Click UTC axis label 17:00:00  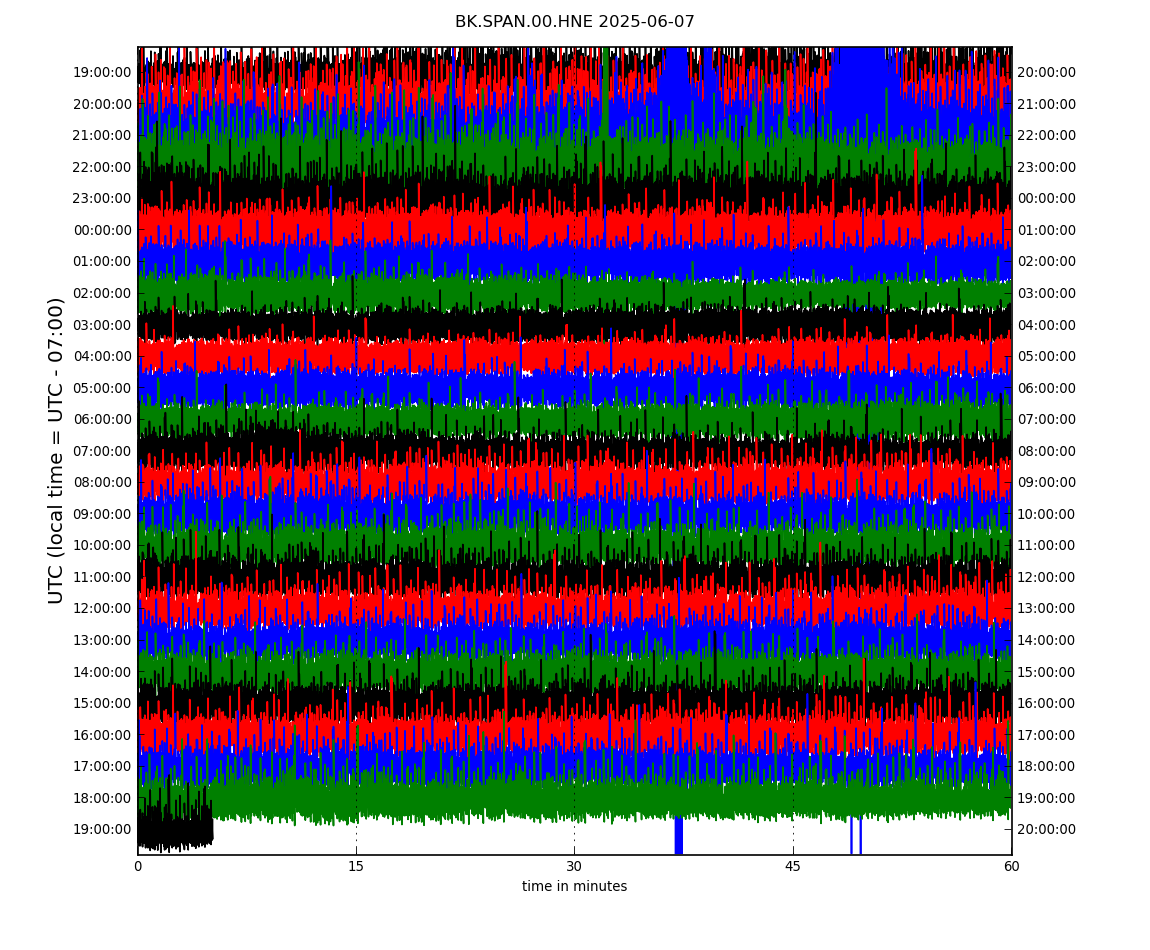103,767
